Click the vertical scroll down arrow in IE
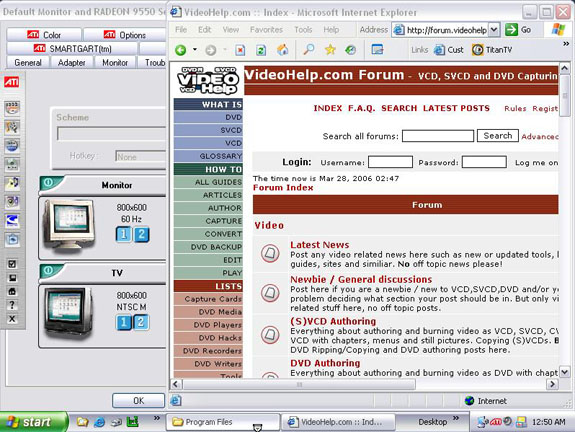The width and height of the screenshot is (575, 432). [565, 372]
